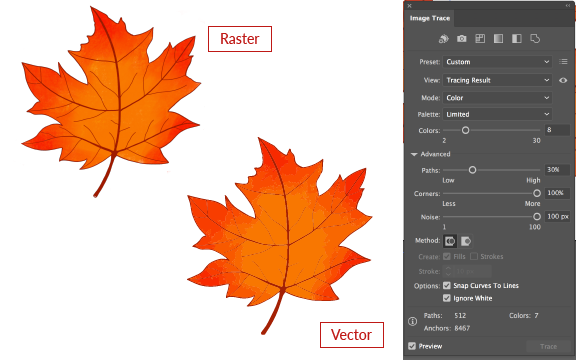Click the Colors slider handle

(x=465, y=130)
